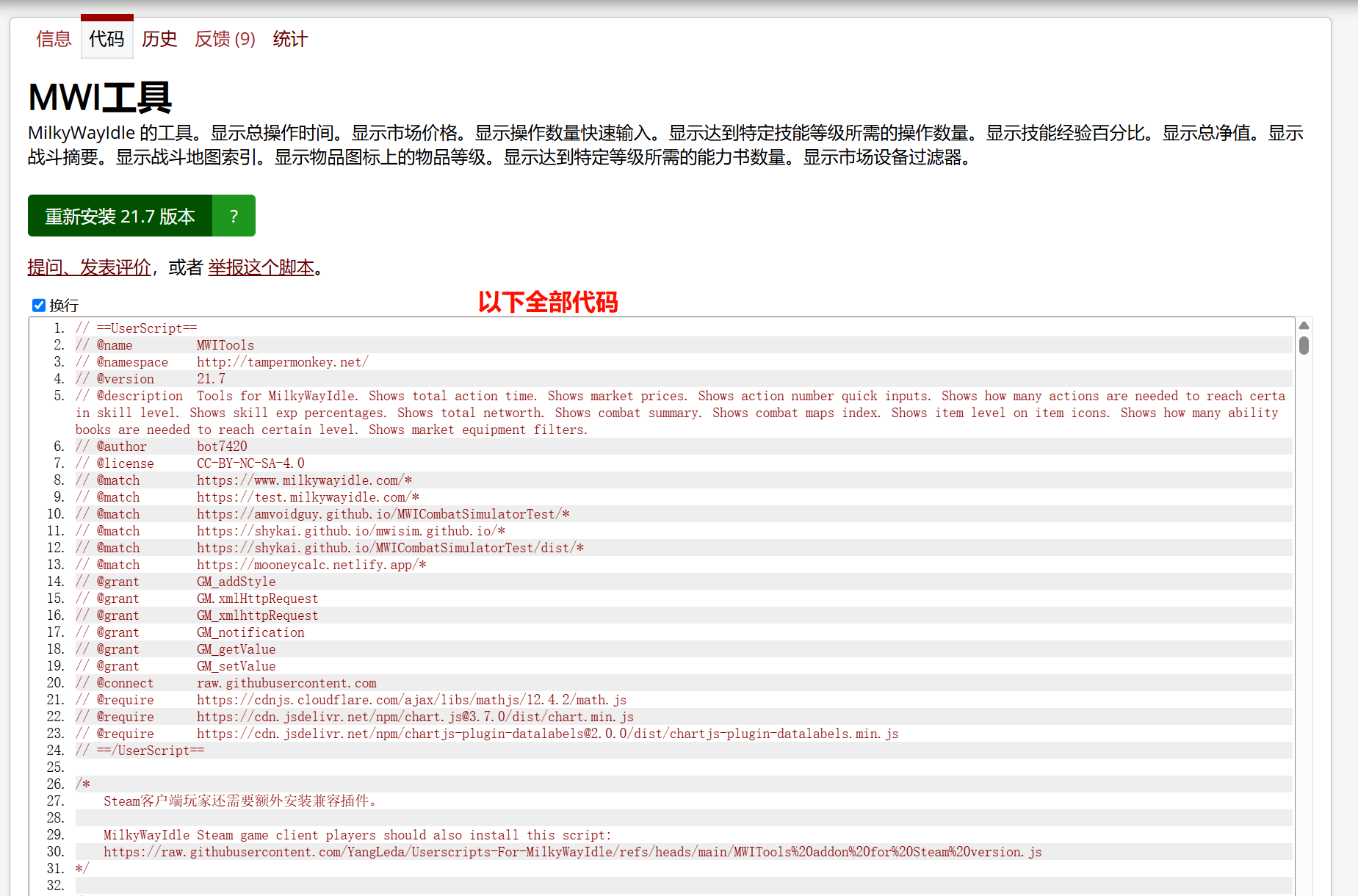Screen dimensions: 1358x896
Task: Open the 反馈 (9) tab
Action: [224, 40]
